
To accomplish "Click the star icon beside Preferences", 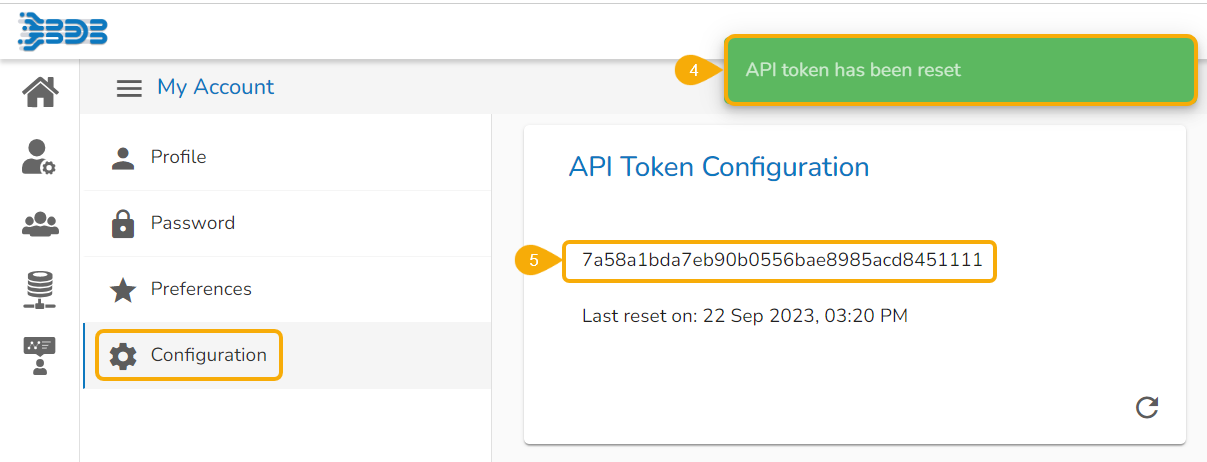I will coord(123,290).
